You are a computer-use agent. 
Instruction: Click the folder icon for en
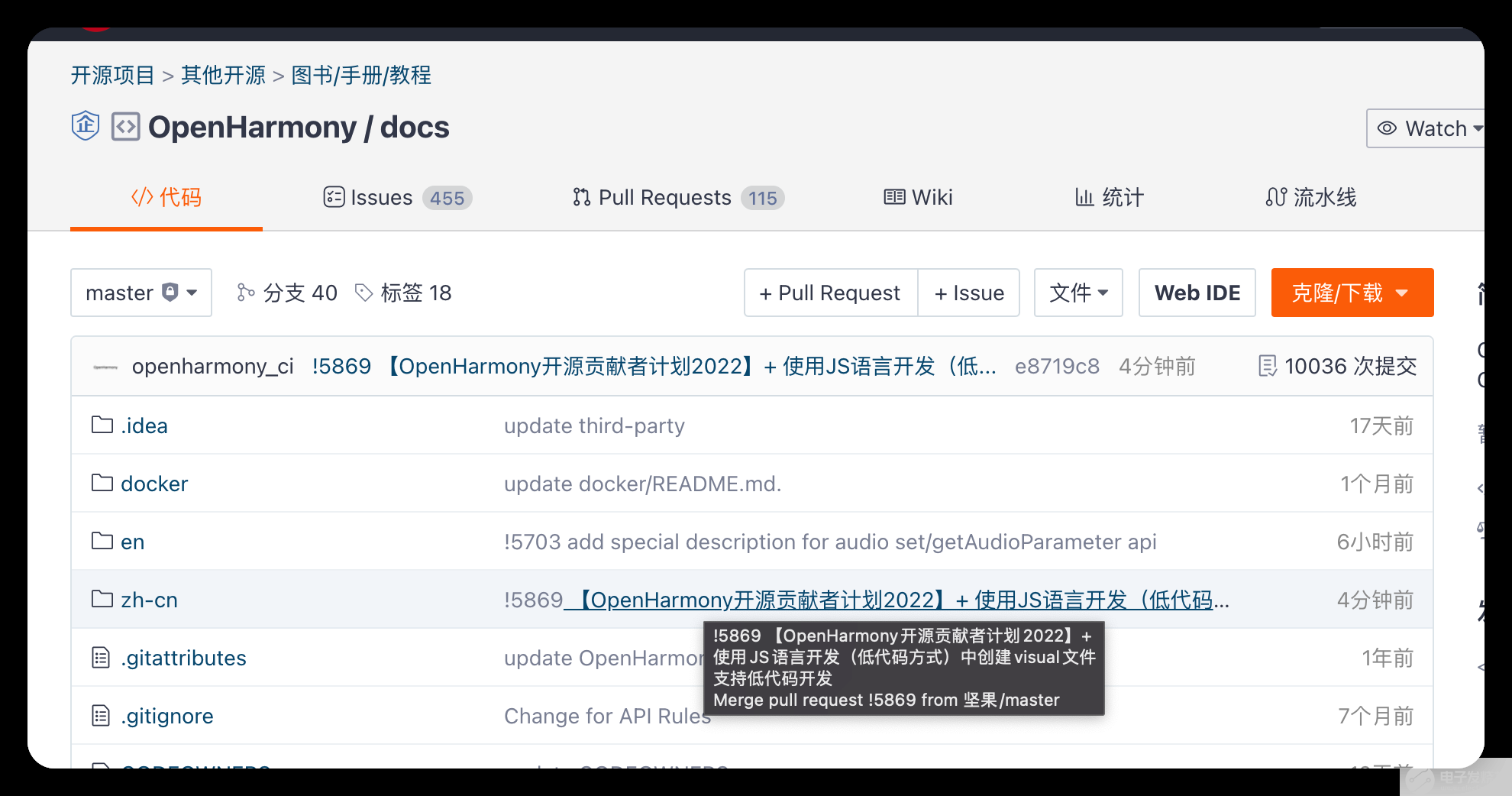[102, 541]
